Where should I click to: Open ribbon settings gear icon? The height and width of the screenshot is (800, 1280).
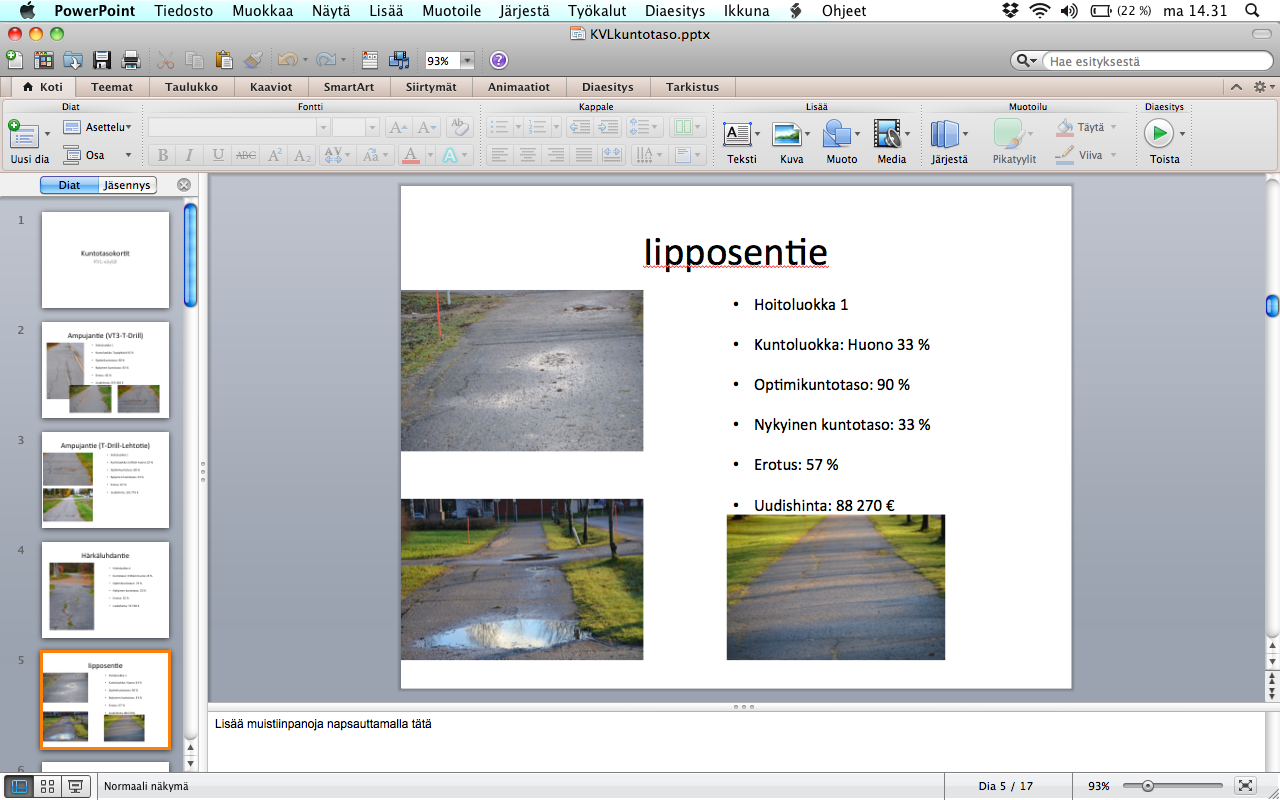pyautogui.click(x=1259, y=87)
